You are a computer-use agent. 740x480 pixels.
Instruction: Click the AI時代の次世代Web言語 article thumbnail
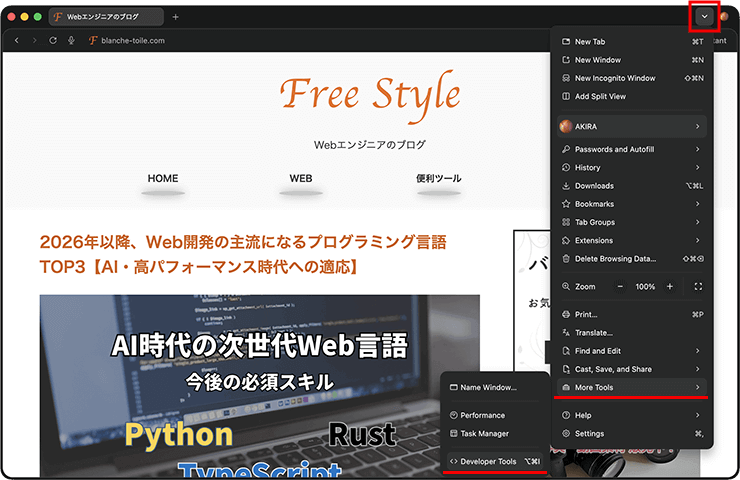pyautogui.click(x=260, y=386)
